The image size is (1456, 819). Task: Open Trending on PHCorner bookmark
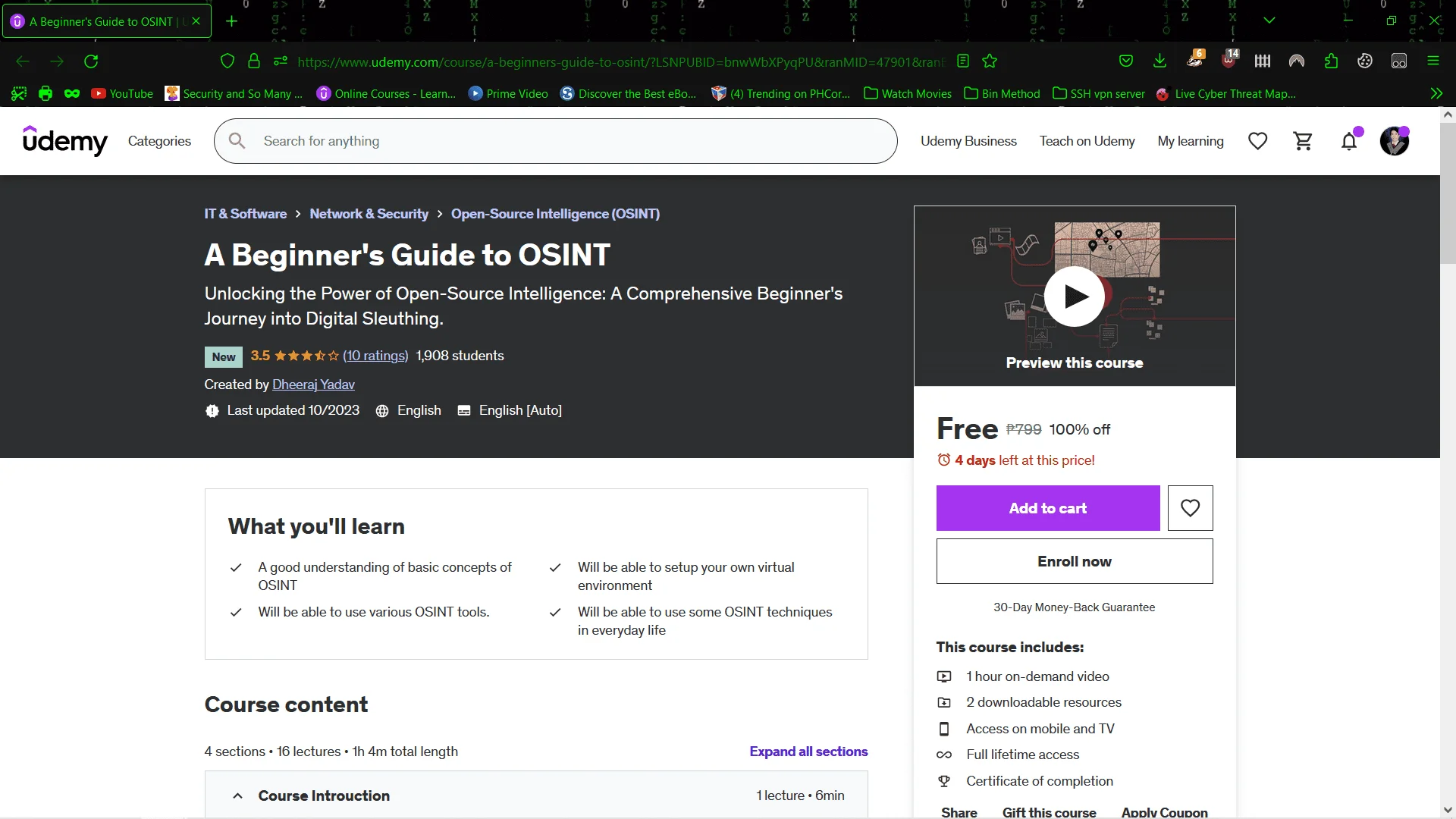pos(780,94)
